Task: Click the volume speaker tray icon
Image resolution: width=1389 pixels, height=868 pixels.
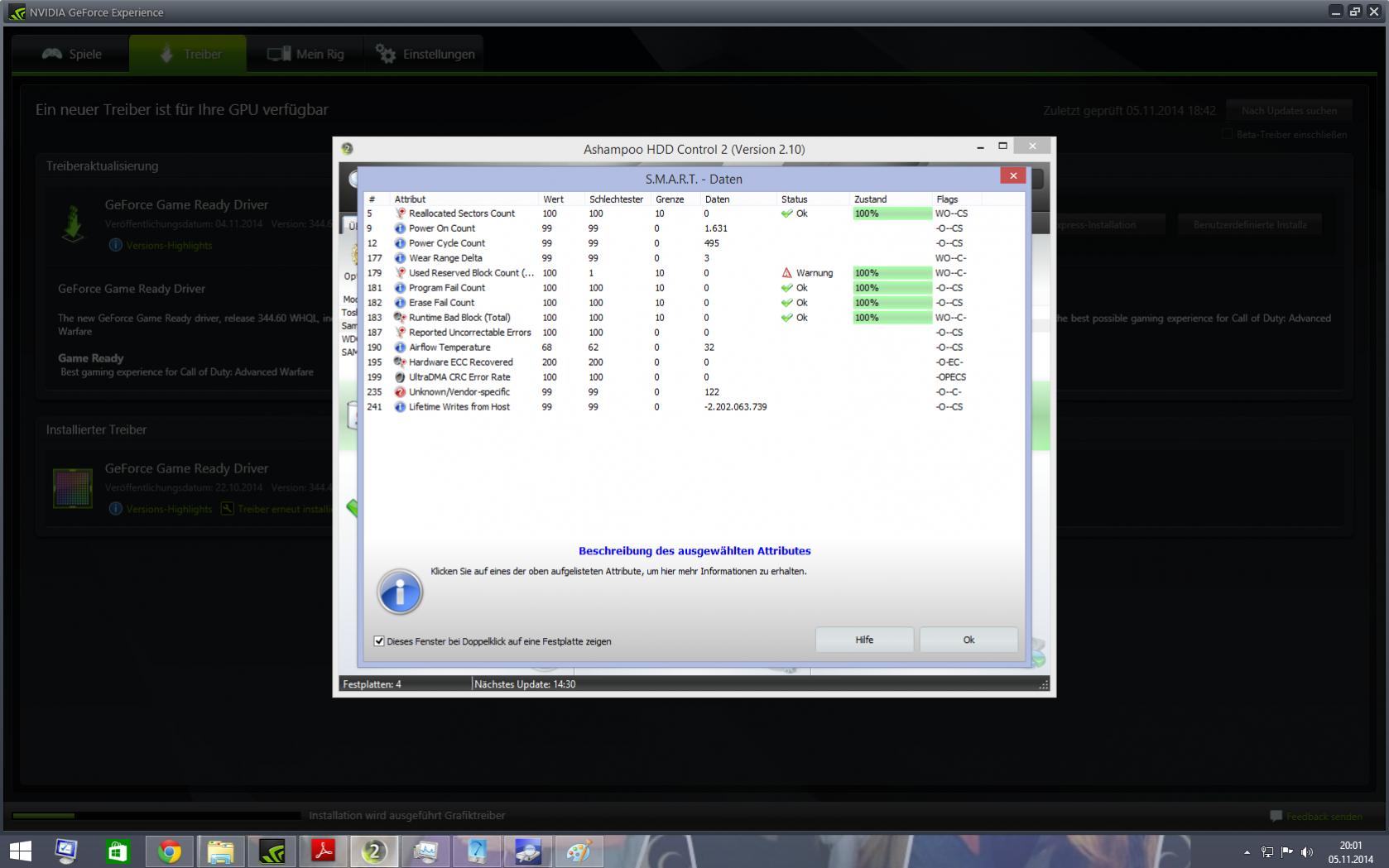Action: click(1307, 851)
